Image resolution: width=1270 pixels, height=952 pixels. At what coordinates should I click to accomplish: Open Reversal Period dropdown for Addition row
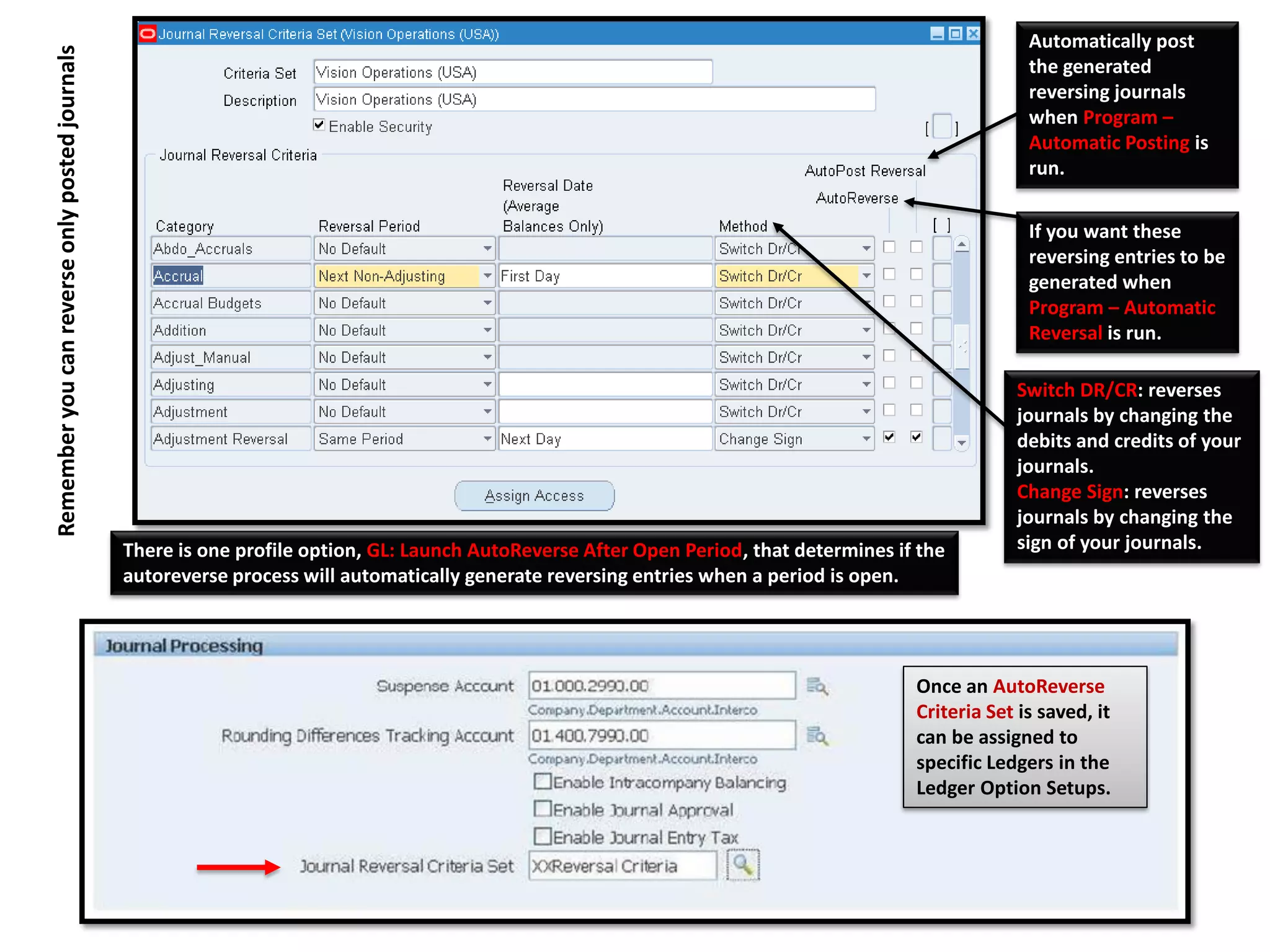pos(487,330)
